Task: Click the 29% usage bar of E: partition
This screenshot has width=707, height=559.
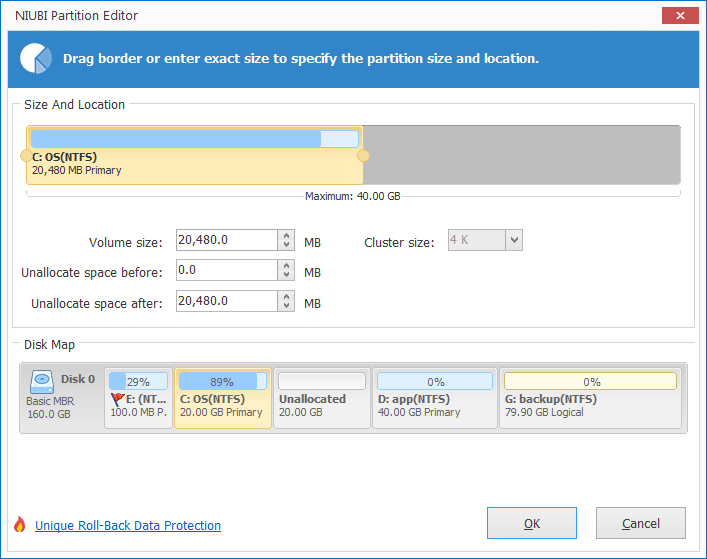Action: point(138,381)
